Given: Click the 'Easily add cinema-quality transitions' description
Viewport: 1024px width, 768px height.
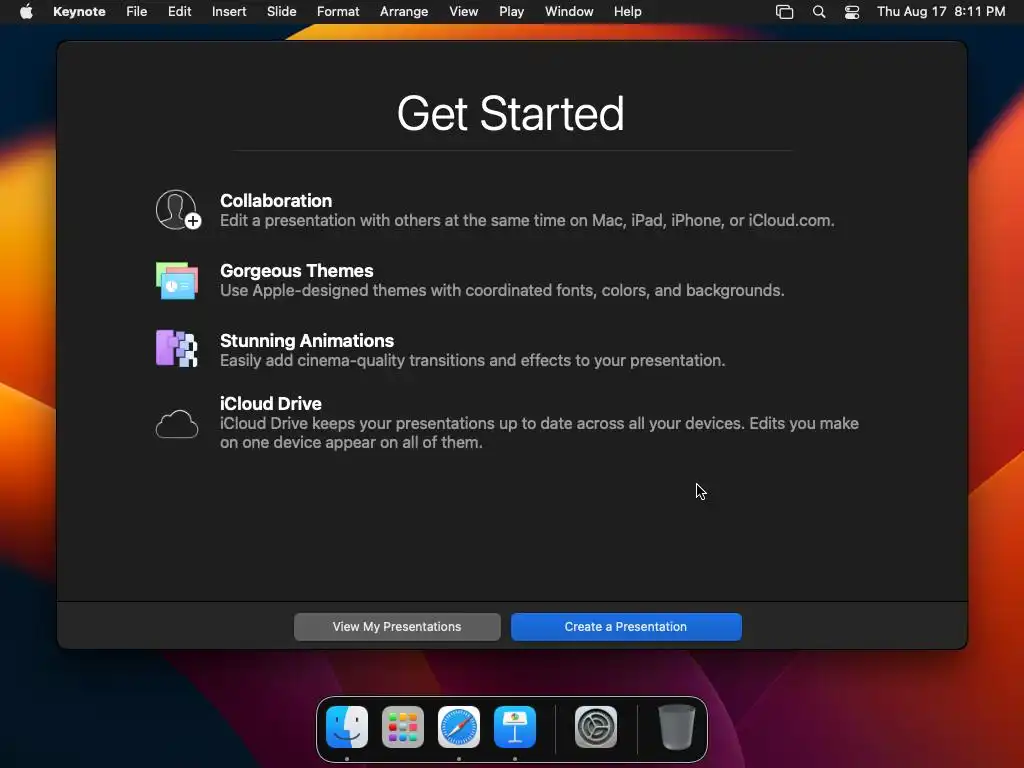Looking at the screenshot, I should (x=472, y=360).
